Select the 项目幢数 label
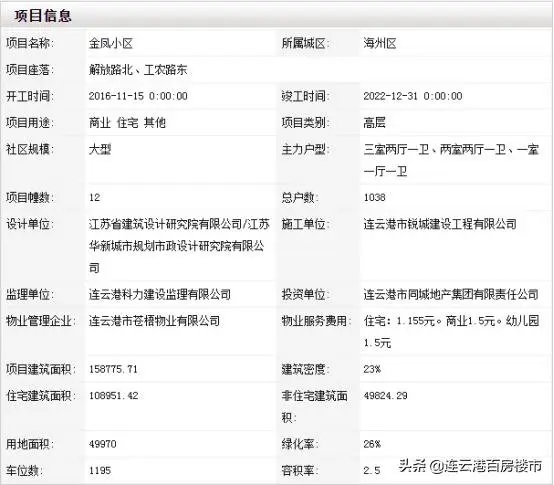The image size is (554, 485). (30, 197)
